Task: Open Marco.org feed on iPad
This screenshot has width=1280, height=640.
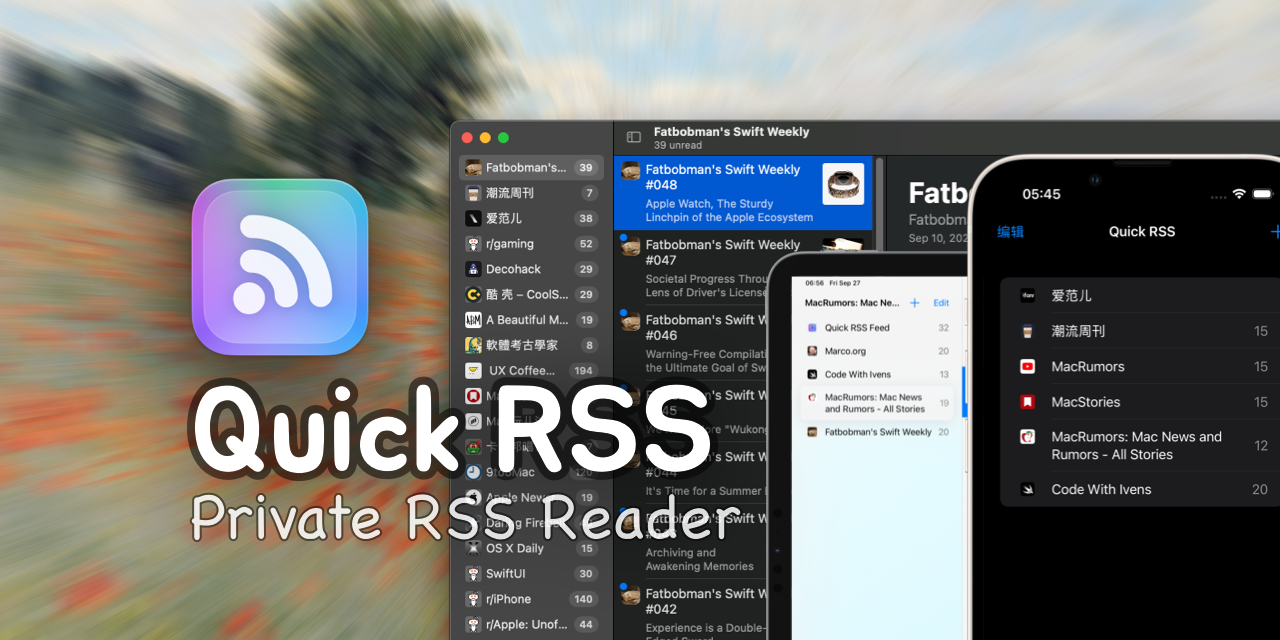Action: [878, 351]
